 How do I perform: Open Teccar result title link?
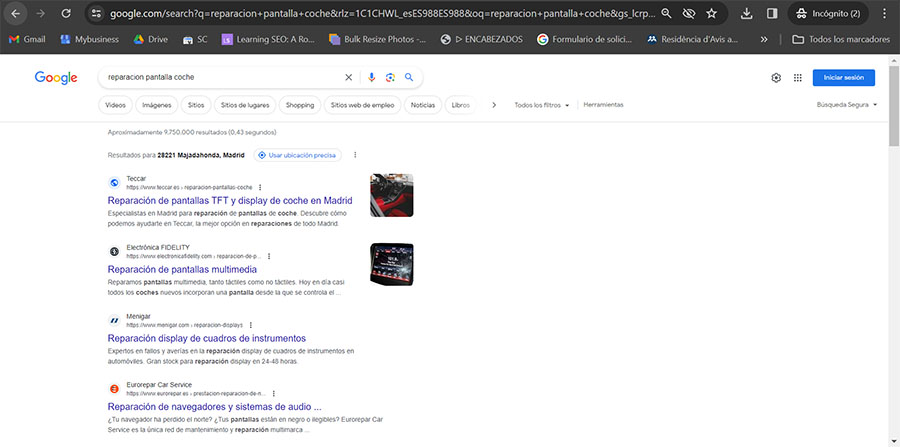click(230, 201)
